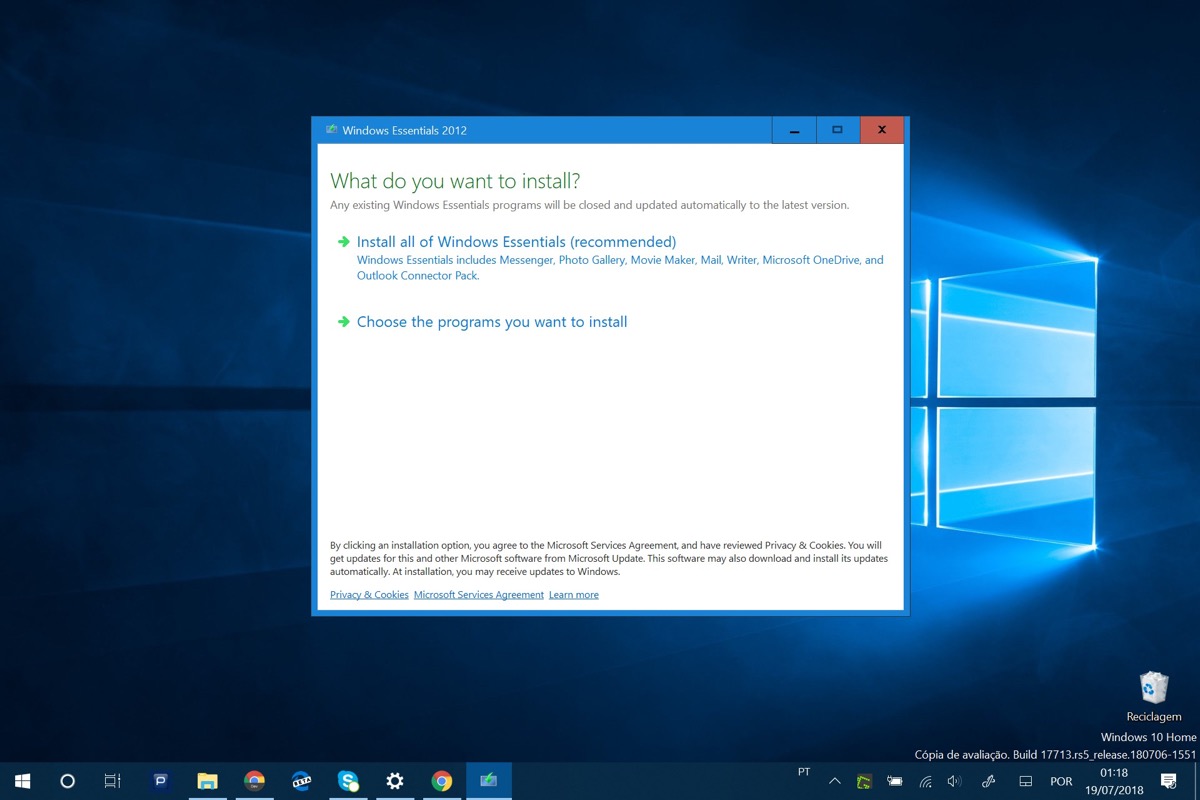
Task: Open Task View from the taskbar
Action: click(x=113, y=781)
